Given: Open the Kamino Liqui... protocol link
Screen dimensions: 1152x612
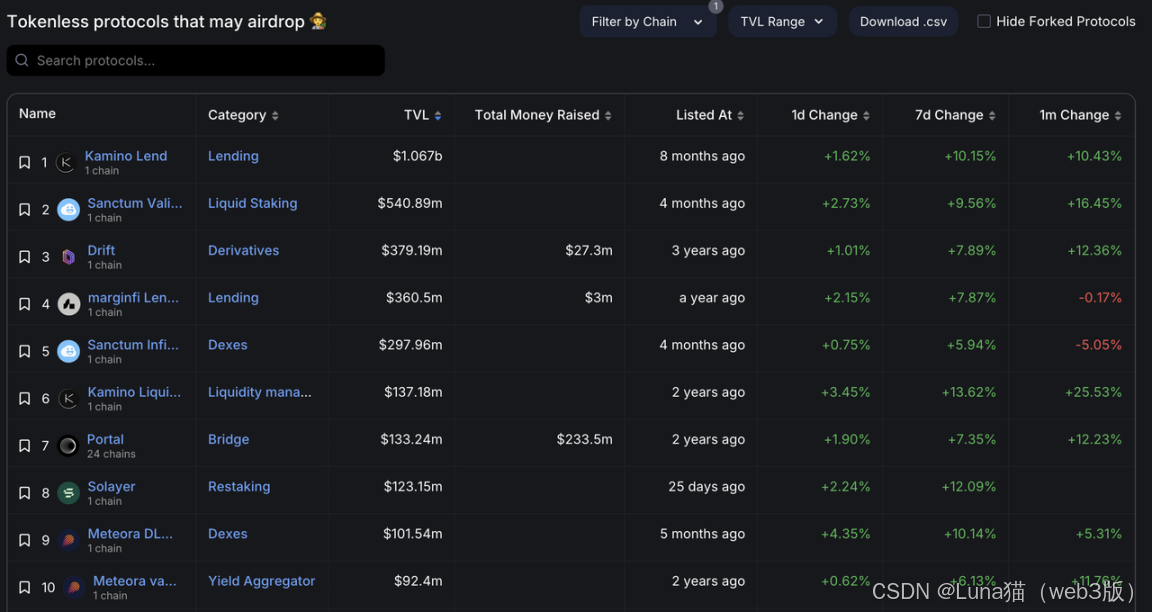Looking at the screenshot, I should tap(134, 392).
